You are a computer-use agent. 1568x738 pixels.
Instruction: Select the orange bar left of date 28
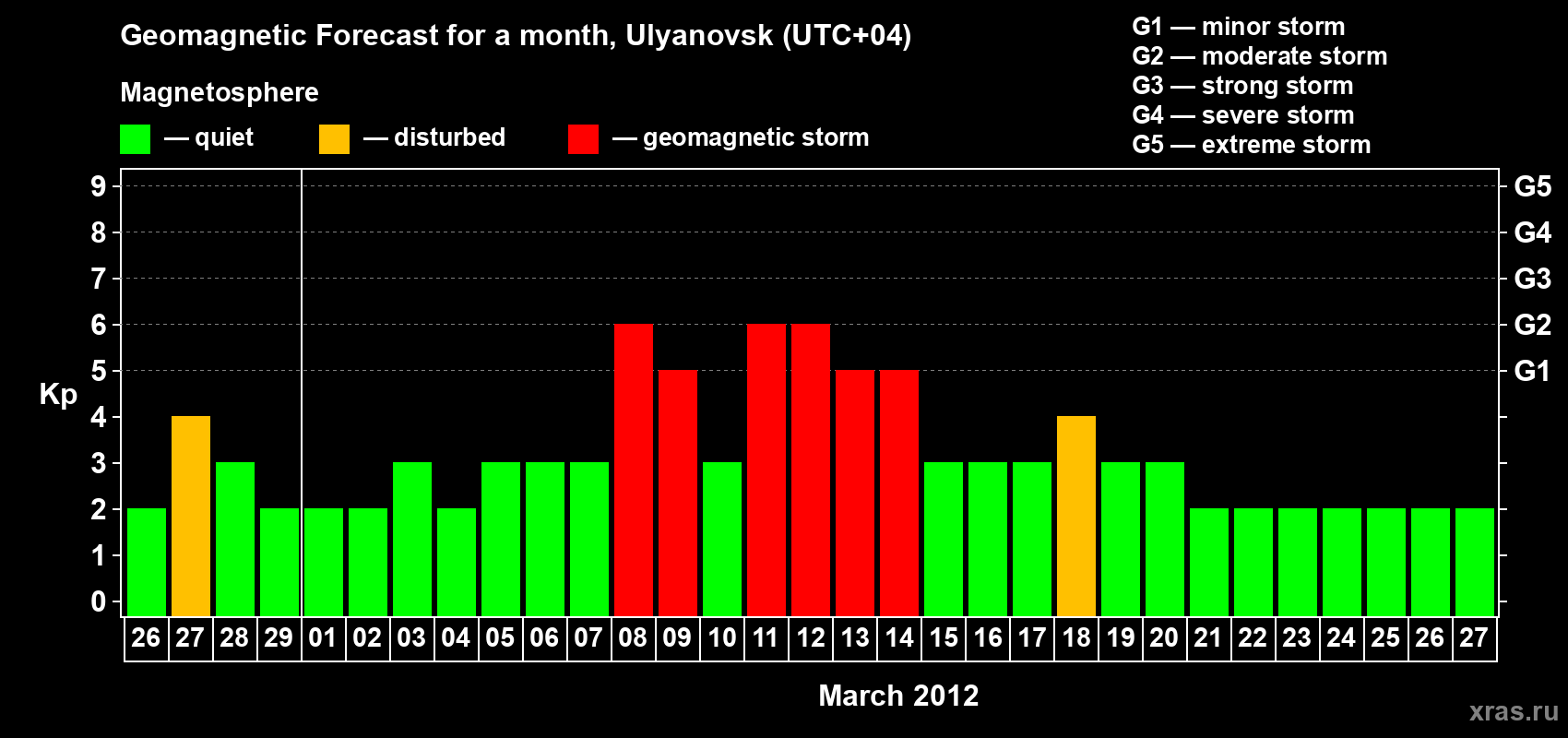coord(191,516)
